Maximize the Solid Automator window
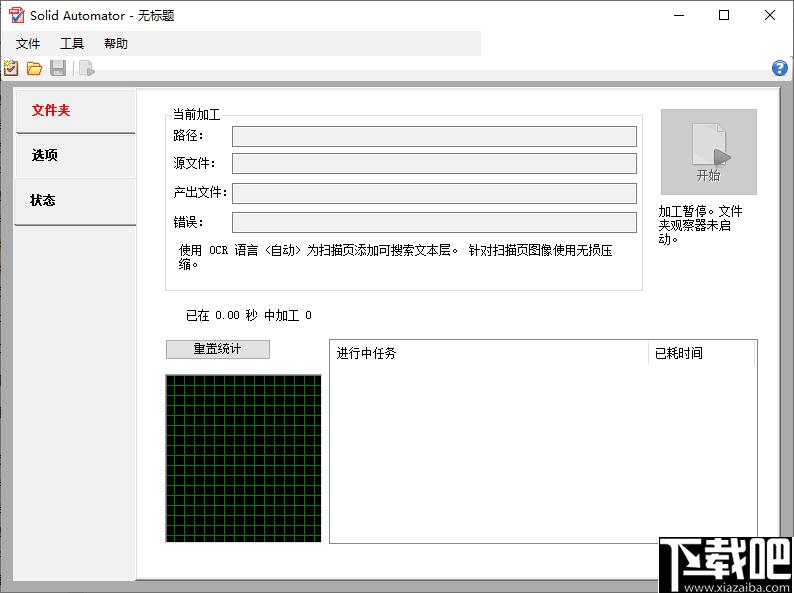 click(x=724, y=15)
